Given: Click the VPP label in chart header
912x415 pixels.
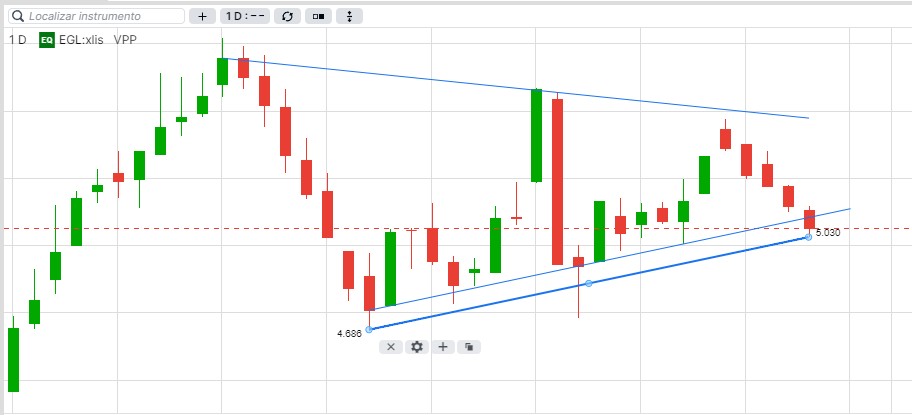Looking at the screenshot, I should tap(125, 40).
